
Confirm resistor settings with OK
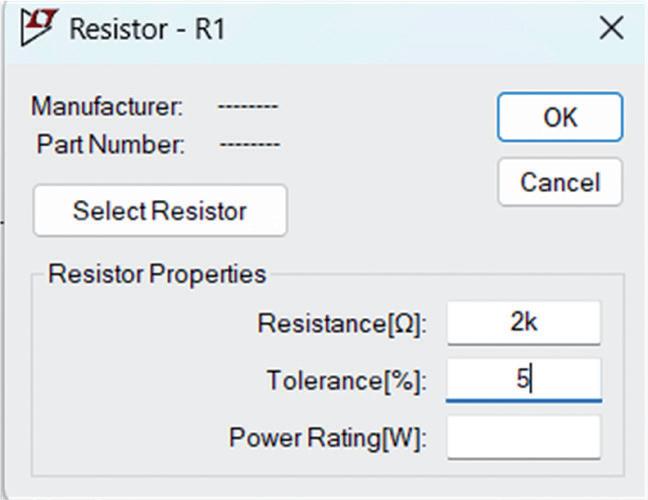point(559,117)
